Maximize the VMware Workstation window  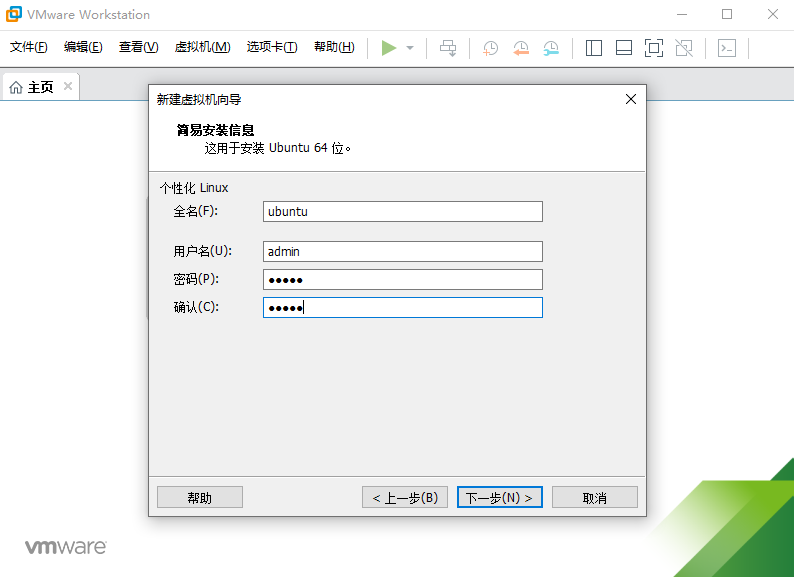coord(727,14)
